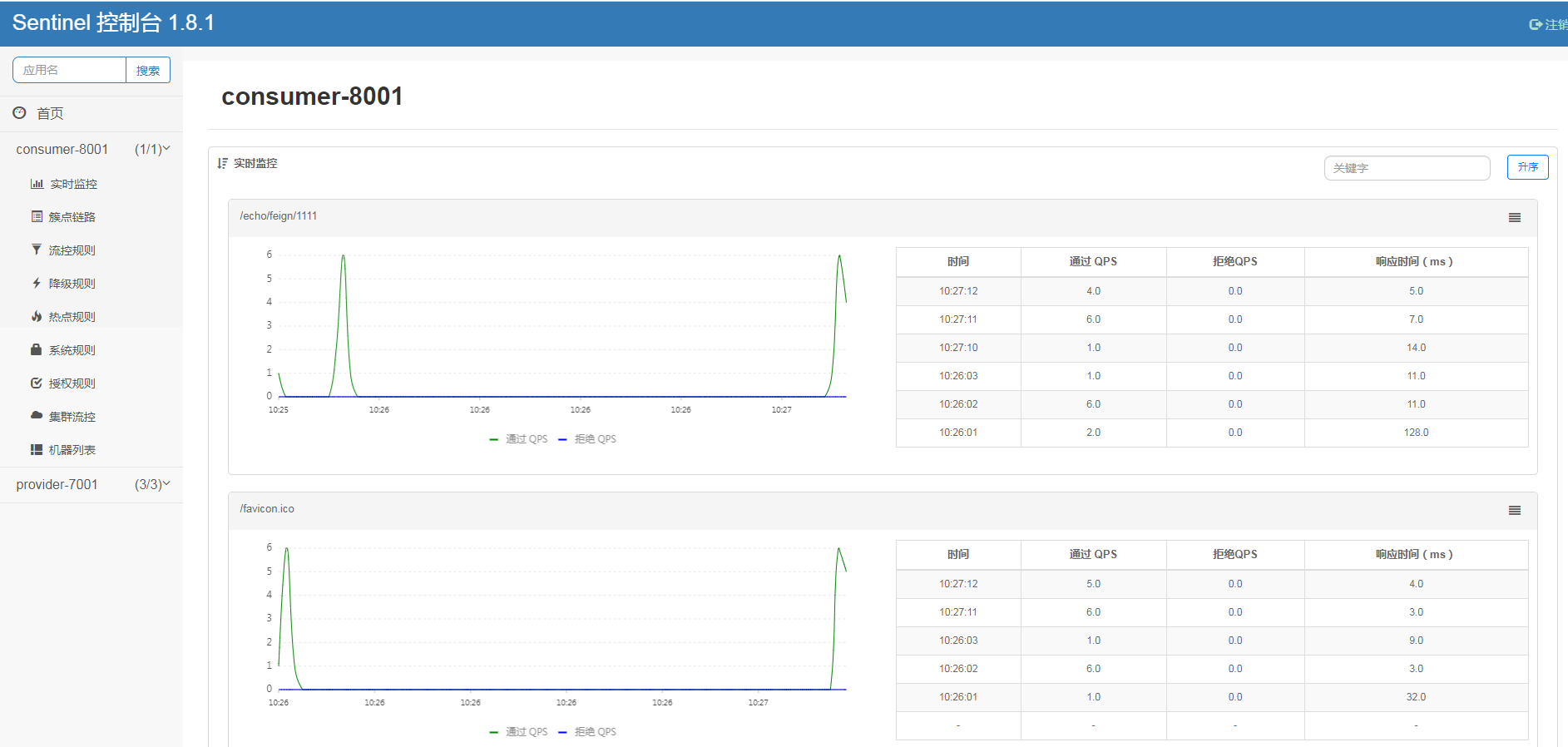The image size is (1568, 747).
Task: Click the 搜索 button next to 应用名
Action: tap(148, 71)
